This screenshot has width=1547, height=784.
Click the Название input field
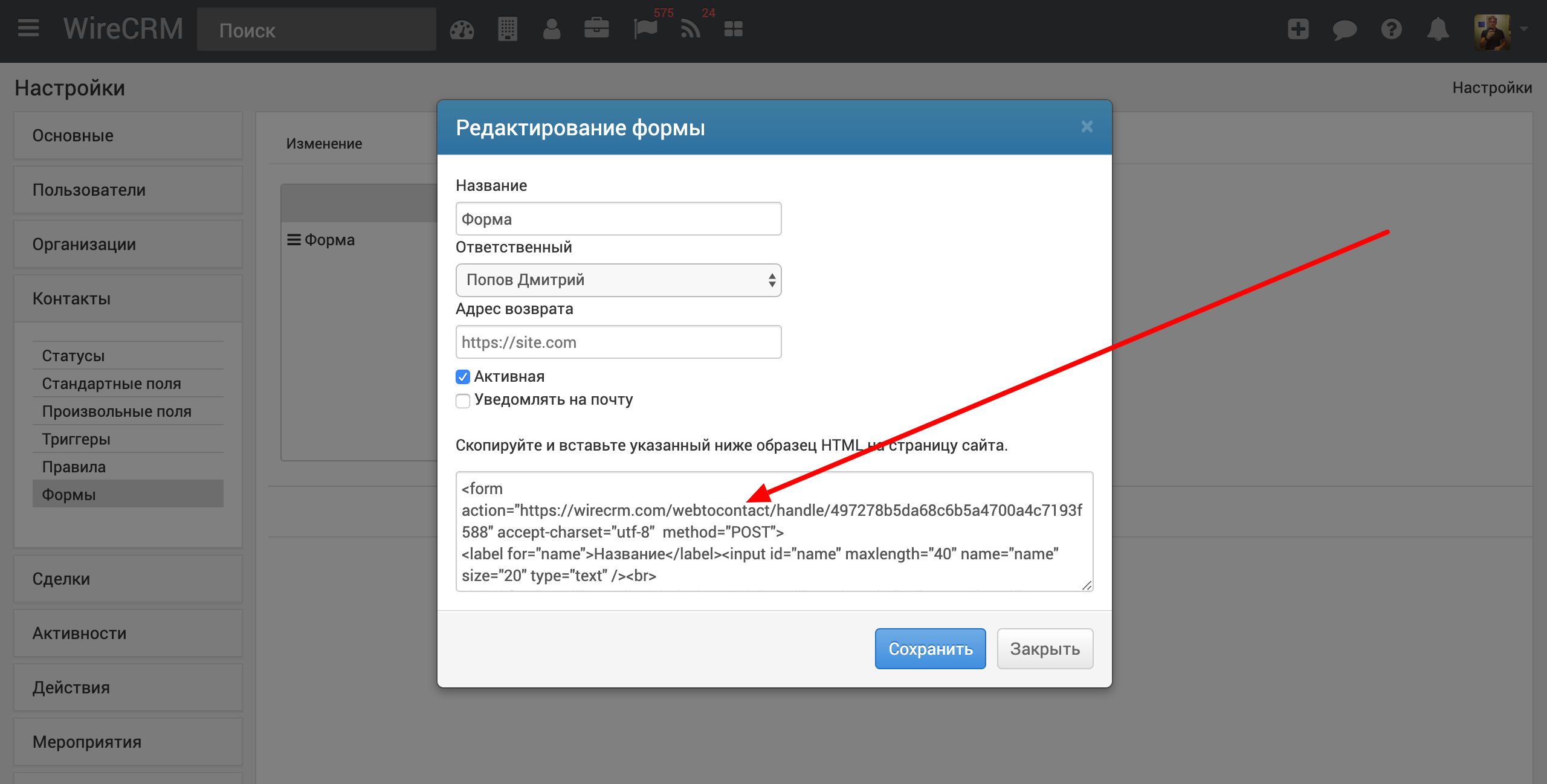click(618, 219)
